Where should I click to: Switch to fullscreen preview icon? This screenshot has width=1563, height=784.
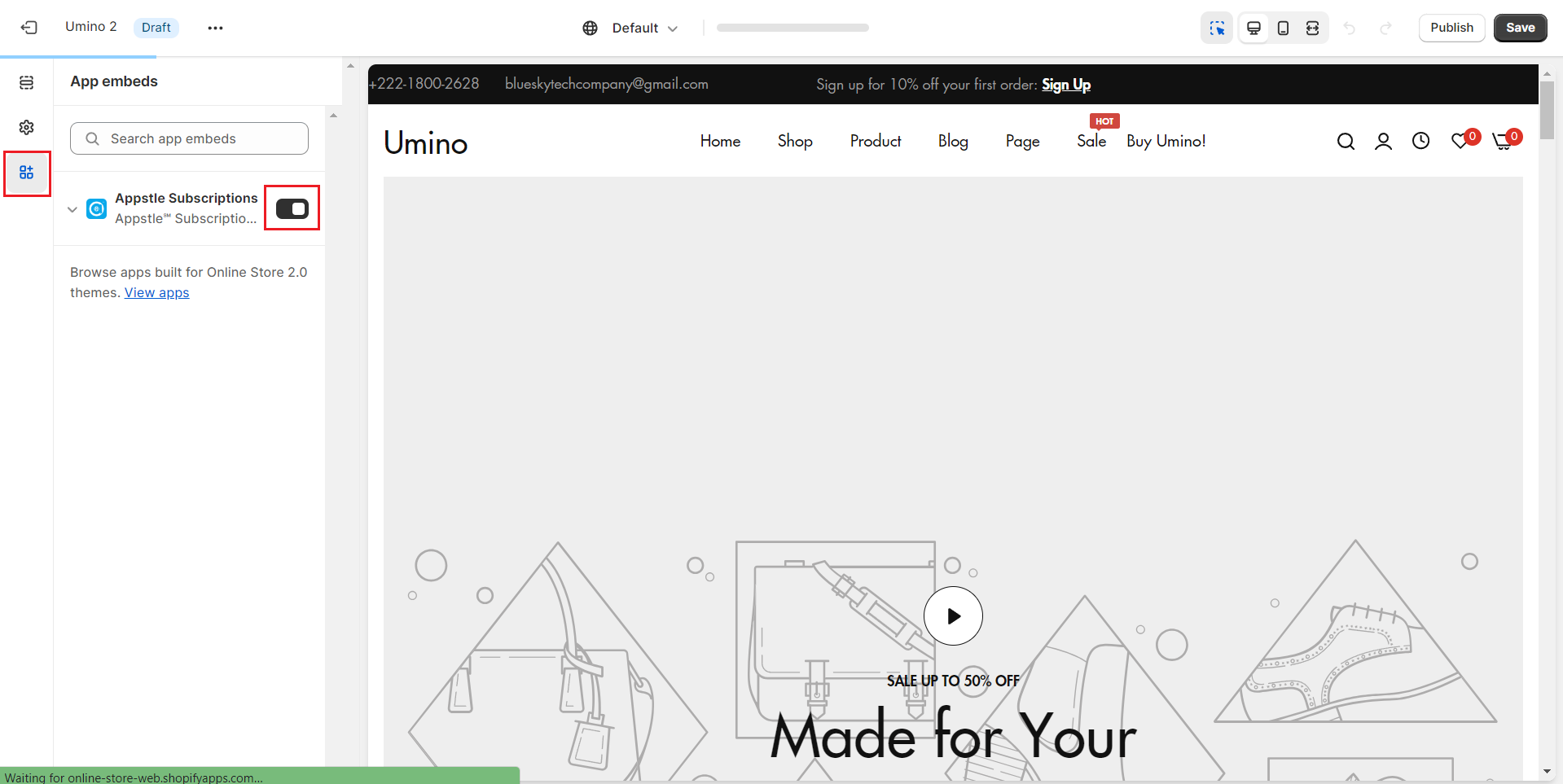click(1312, 28)
